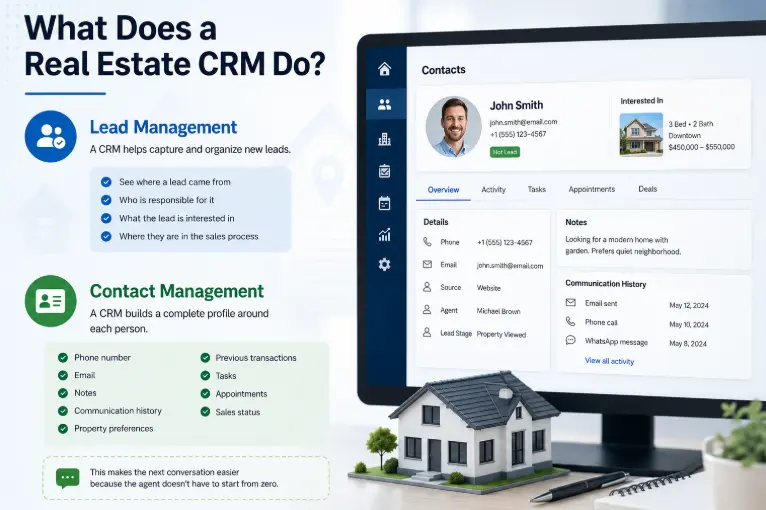
Task: Click the green speech bubble icon
Action: tap(67, 478)
